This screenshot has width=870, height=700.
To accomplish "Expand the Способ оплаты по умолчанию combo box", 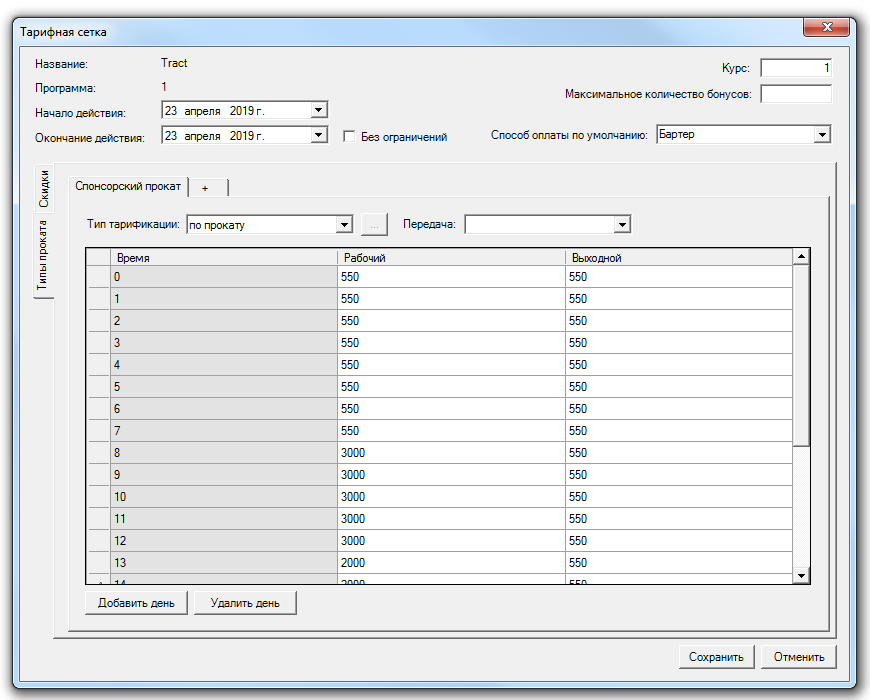I will [x=822, y=134].
